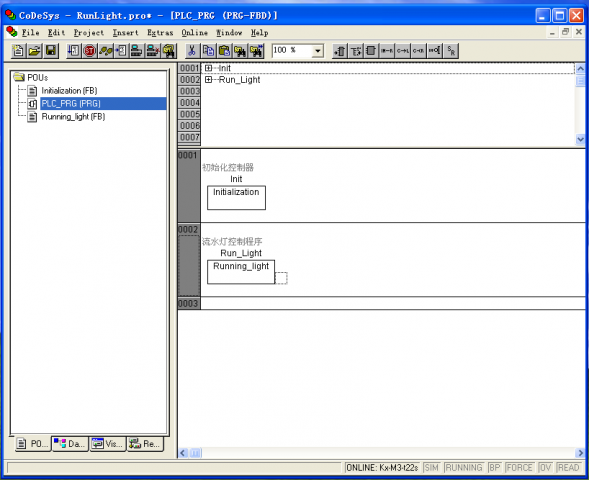Open the Extras menu
Viewport: 589px width, 480px height.
click(160, 33)
